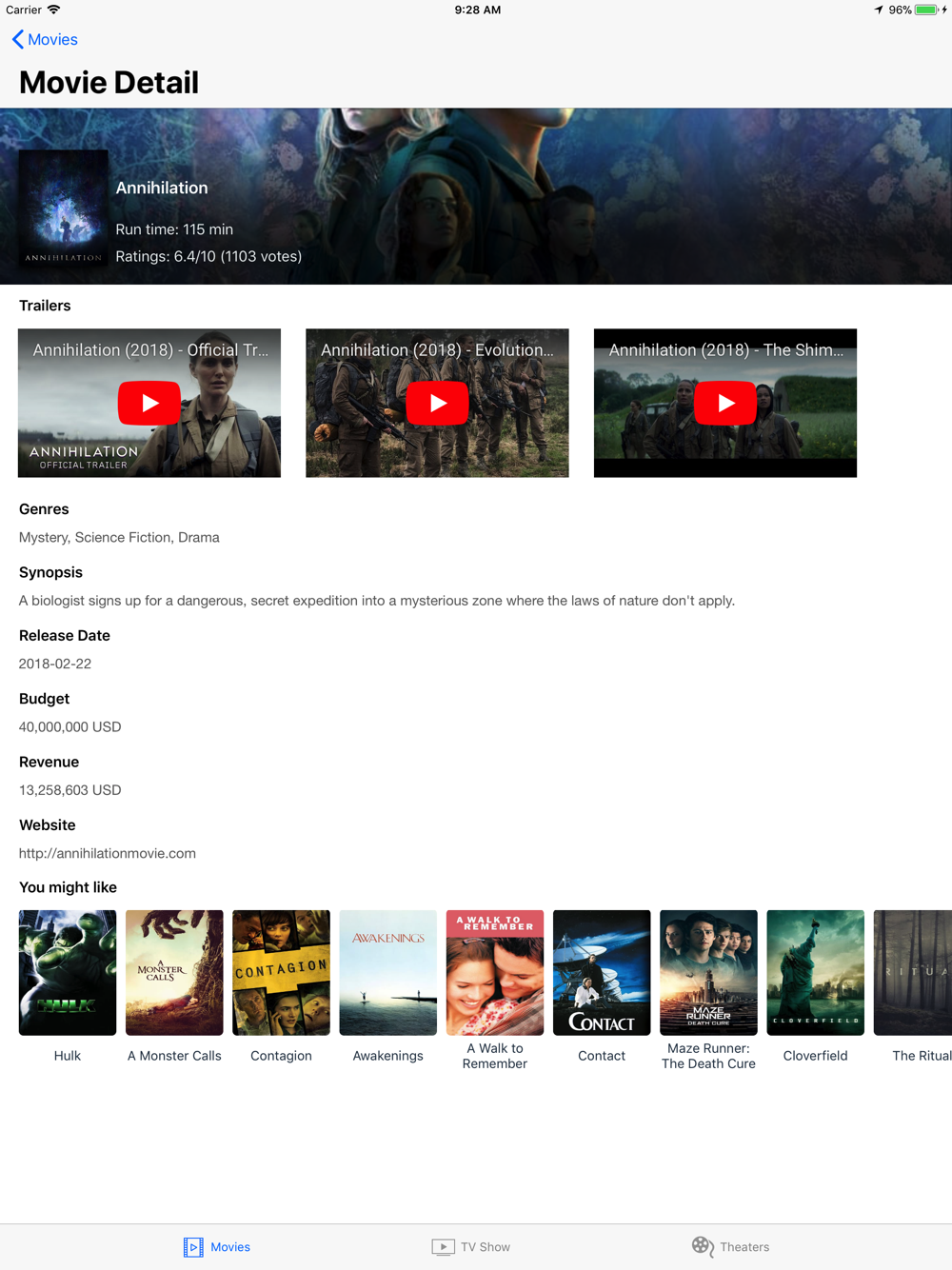Click the battery indicator icon

pos(927,10)
